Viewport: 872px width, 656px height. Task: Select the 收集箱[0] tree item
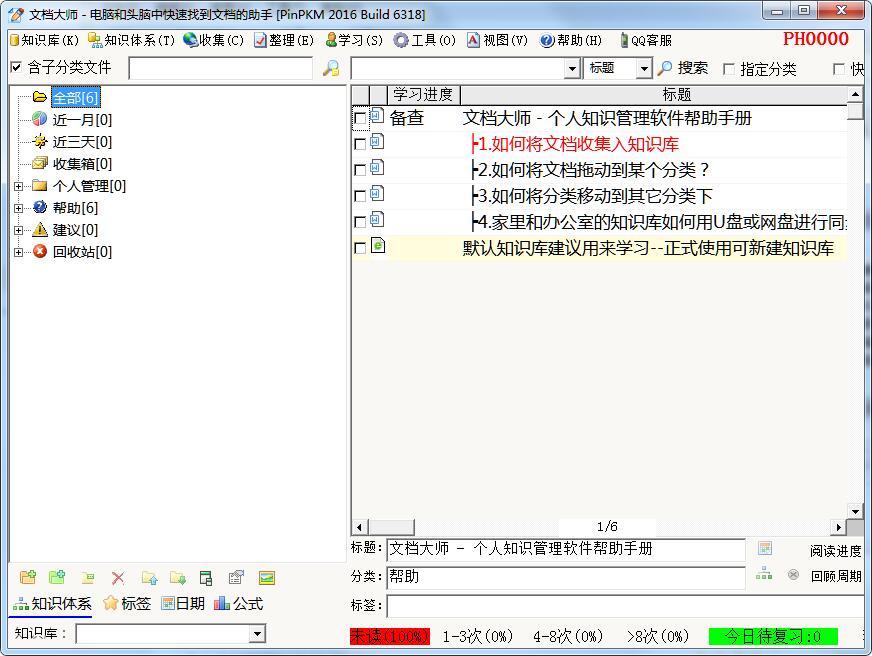click(82, 164)
